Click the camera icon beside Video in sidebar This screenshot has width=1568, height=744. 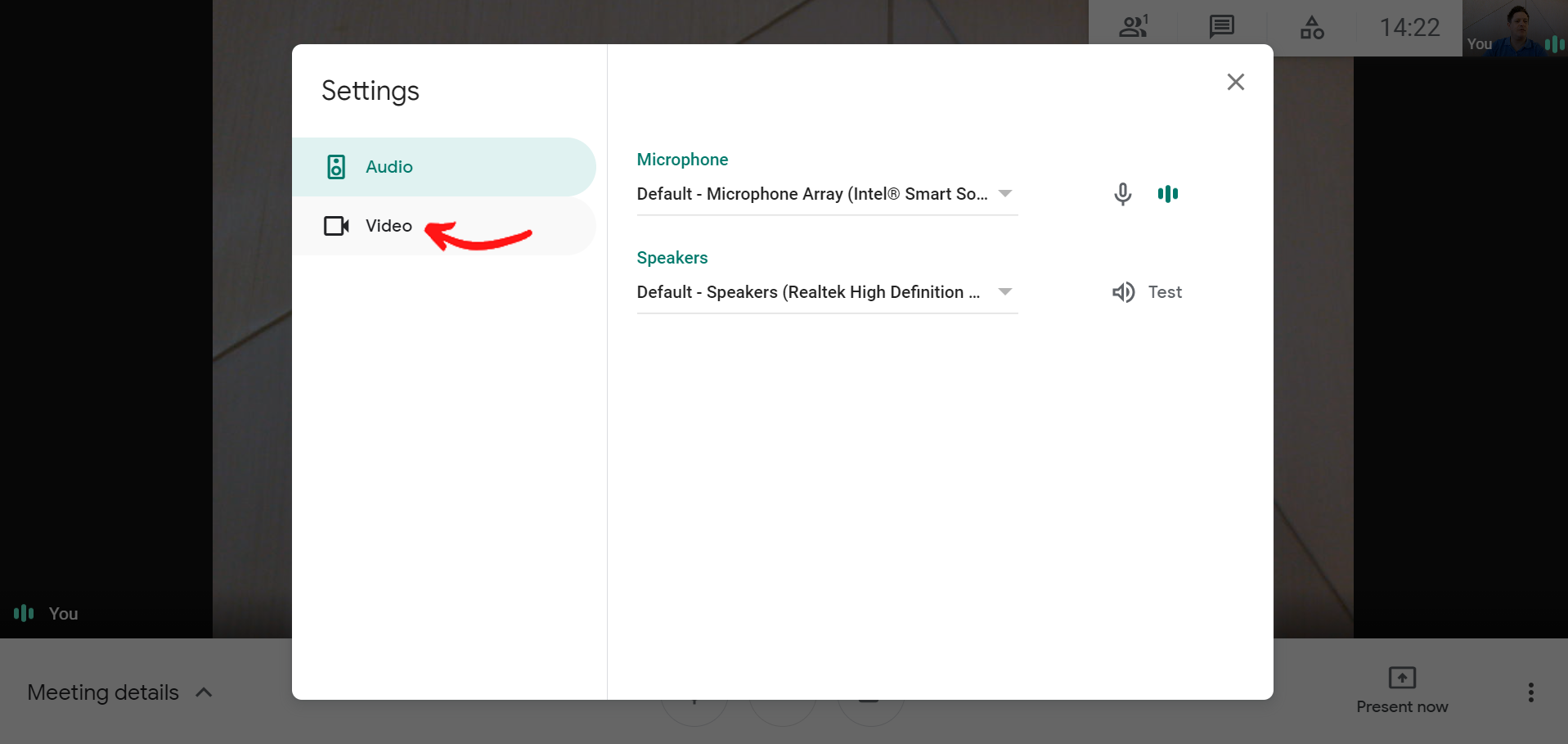(336, 226)
